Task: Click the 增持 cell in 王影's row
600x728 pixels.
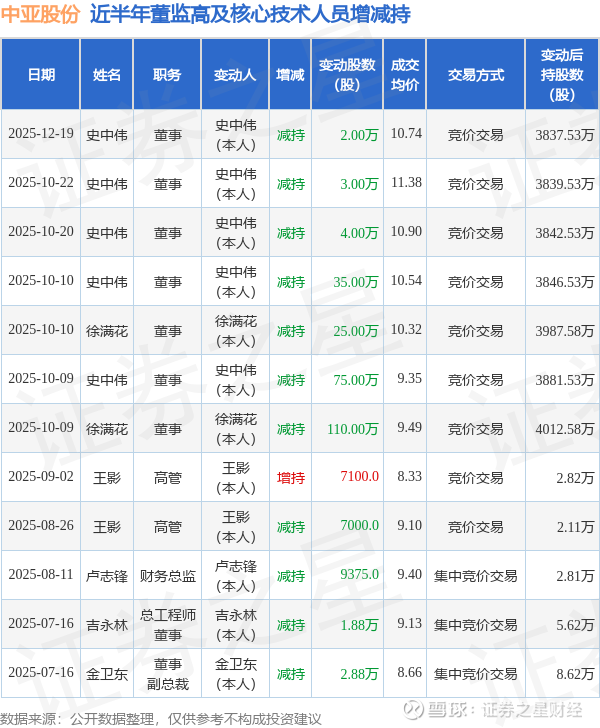Action: 291,478
